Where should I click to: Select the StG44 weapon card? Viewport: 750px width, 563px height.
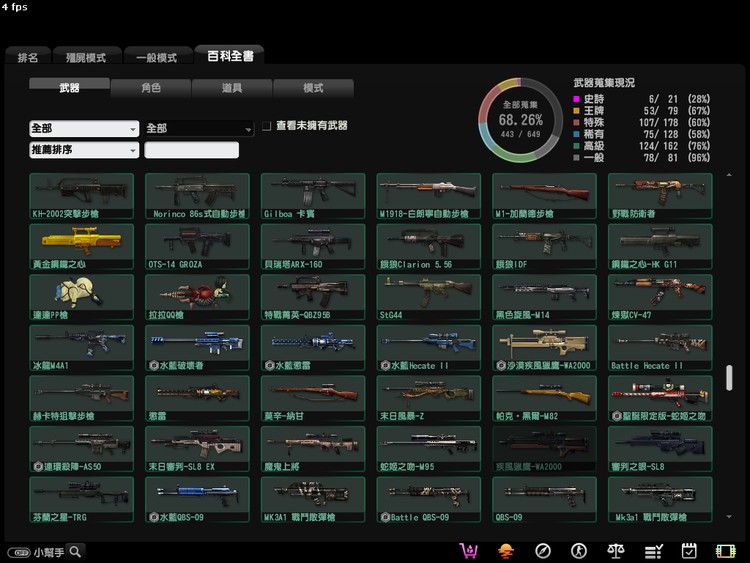(x=429, y=297)
